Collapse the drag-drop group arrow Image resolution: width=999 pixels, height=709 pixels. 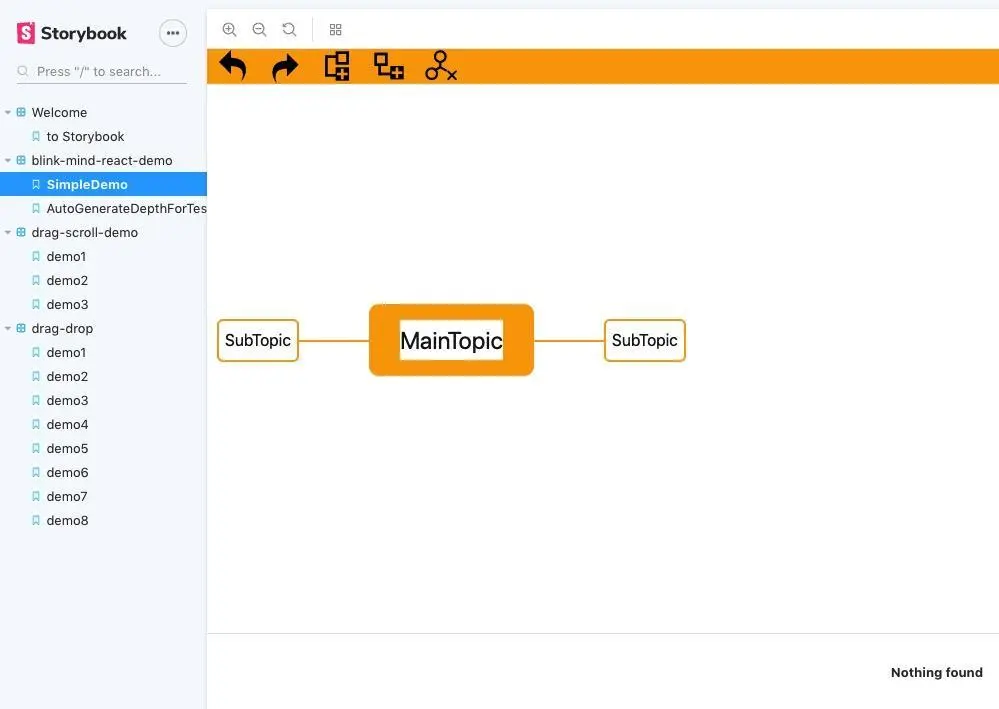8,329
